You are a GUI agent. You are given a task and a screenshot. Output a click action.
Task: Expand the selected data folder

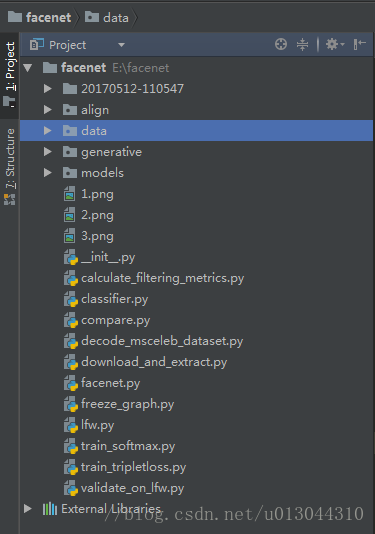tap(48, 131)
